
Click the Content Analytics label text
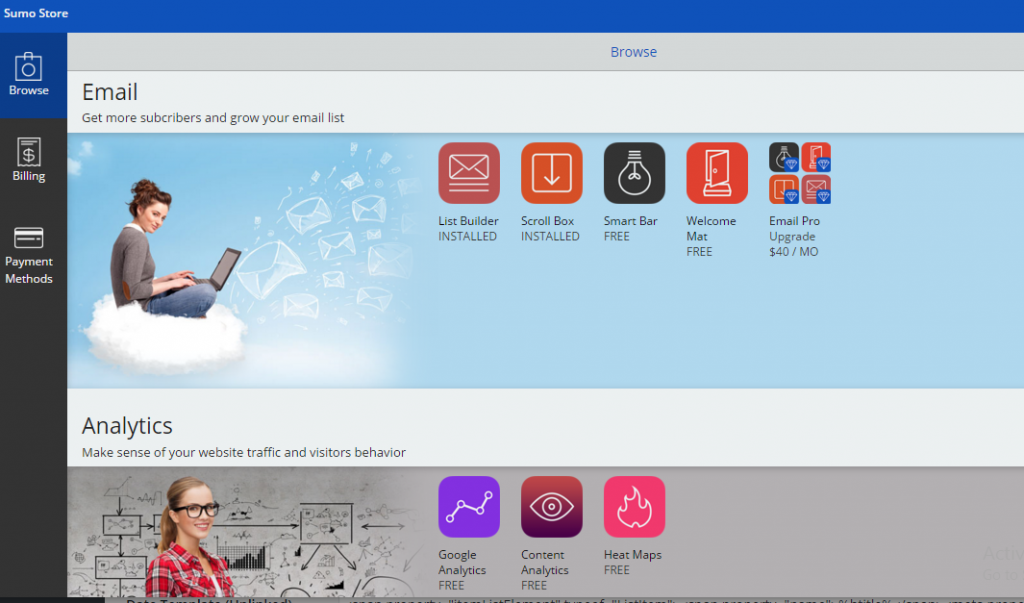click(x=545, y=562)
